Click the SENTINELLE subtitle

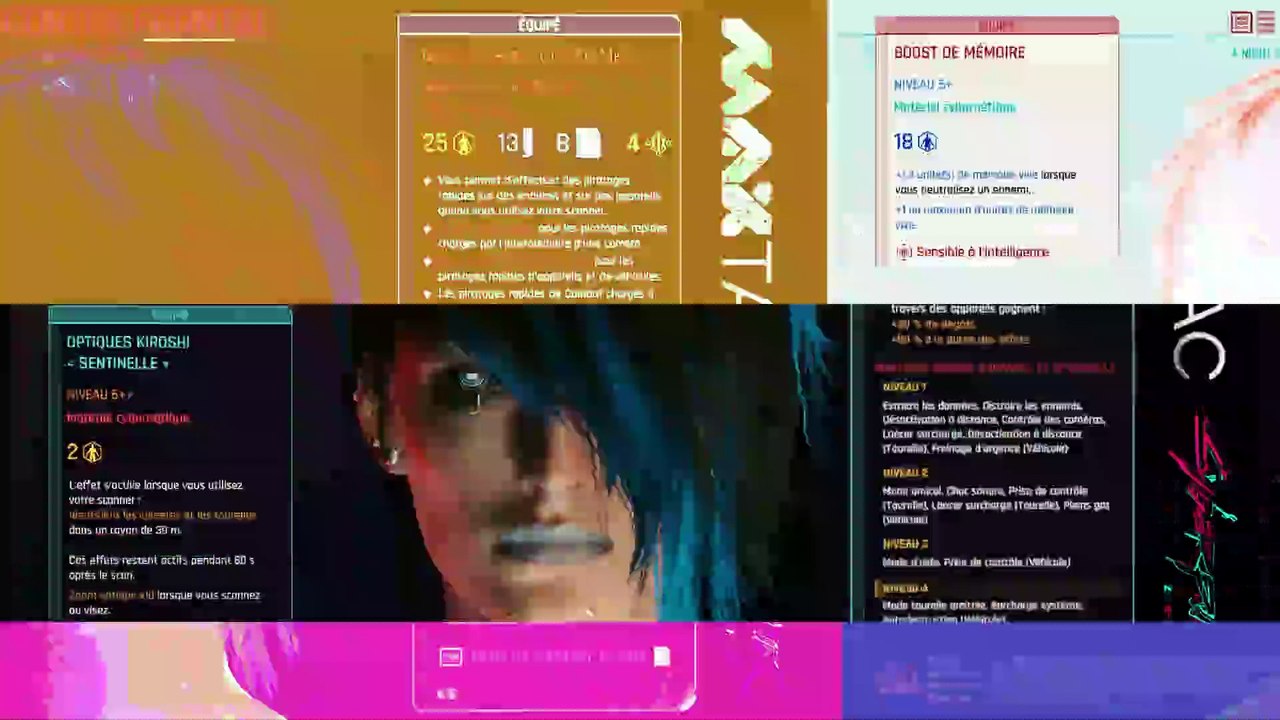[x=118, y=364]
